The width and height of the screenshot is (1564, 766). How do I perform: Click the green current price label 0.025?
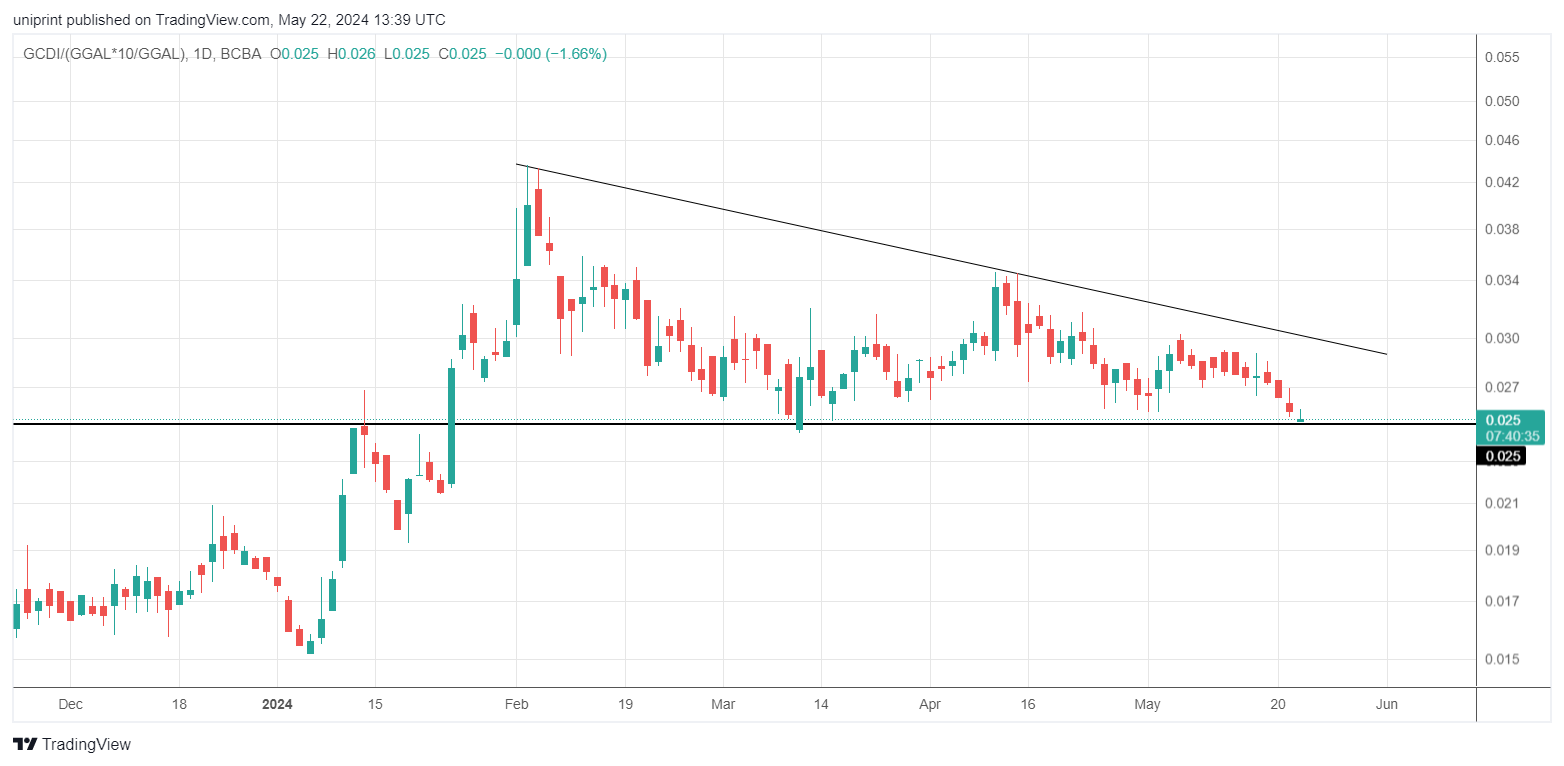[1504, 420]
